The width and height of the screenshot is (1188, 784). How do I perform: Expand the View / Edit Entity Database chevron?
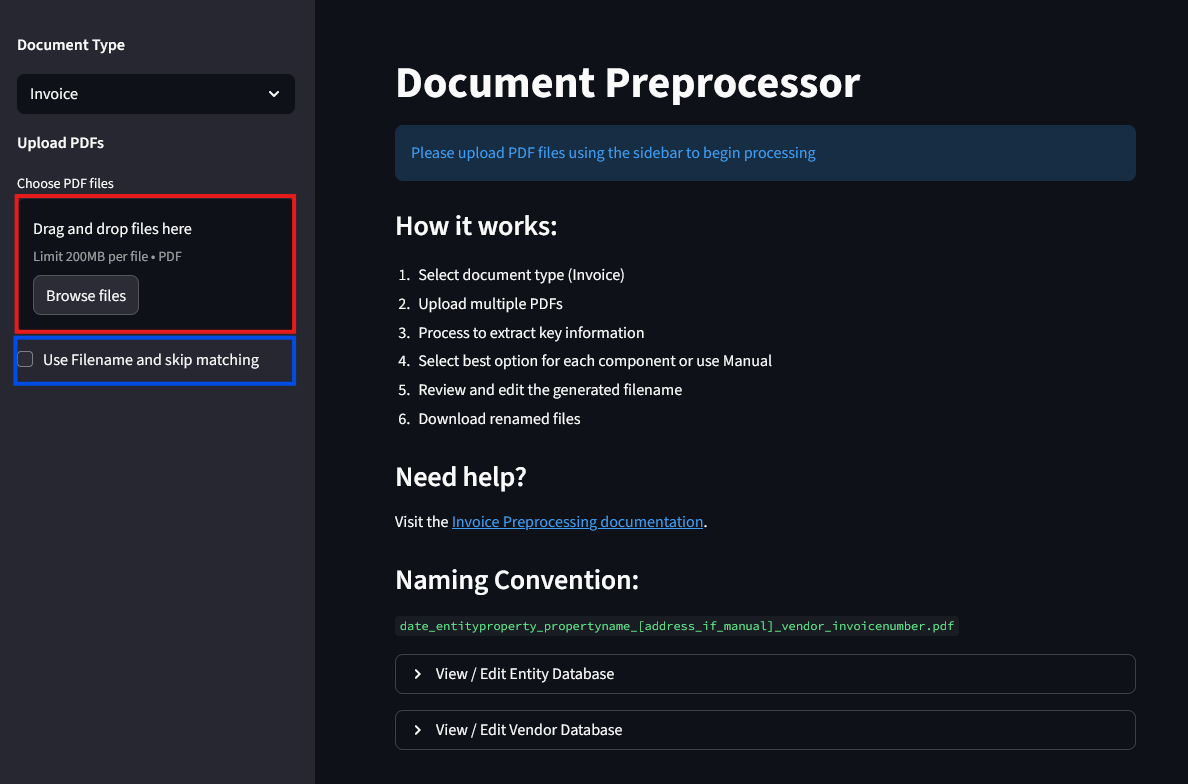(x=417, y=674)
